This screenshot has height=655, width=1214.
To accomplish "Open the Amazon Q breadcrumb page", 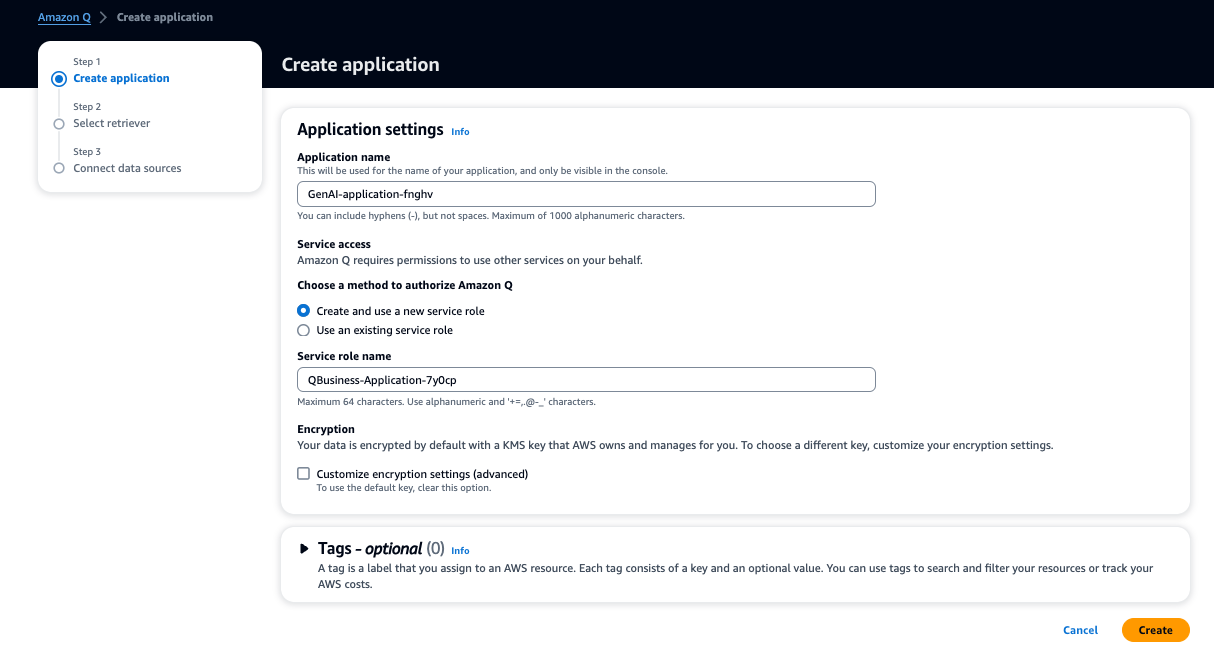I will coord(63,16).
